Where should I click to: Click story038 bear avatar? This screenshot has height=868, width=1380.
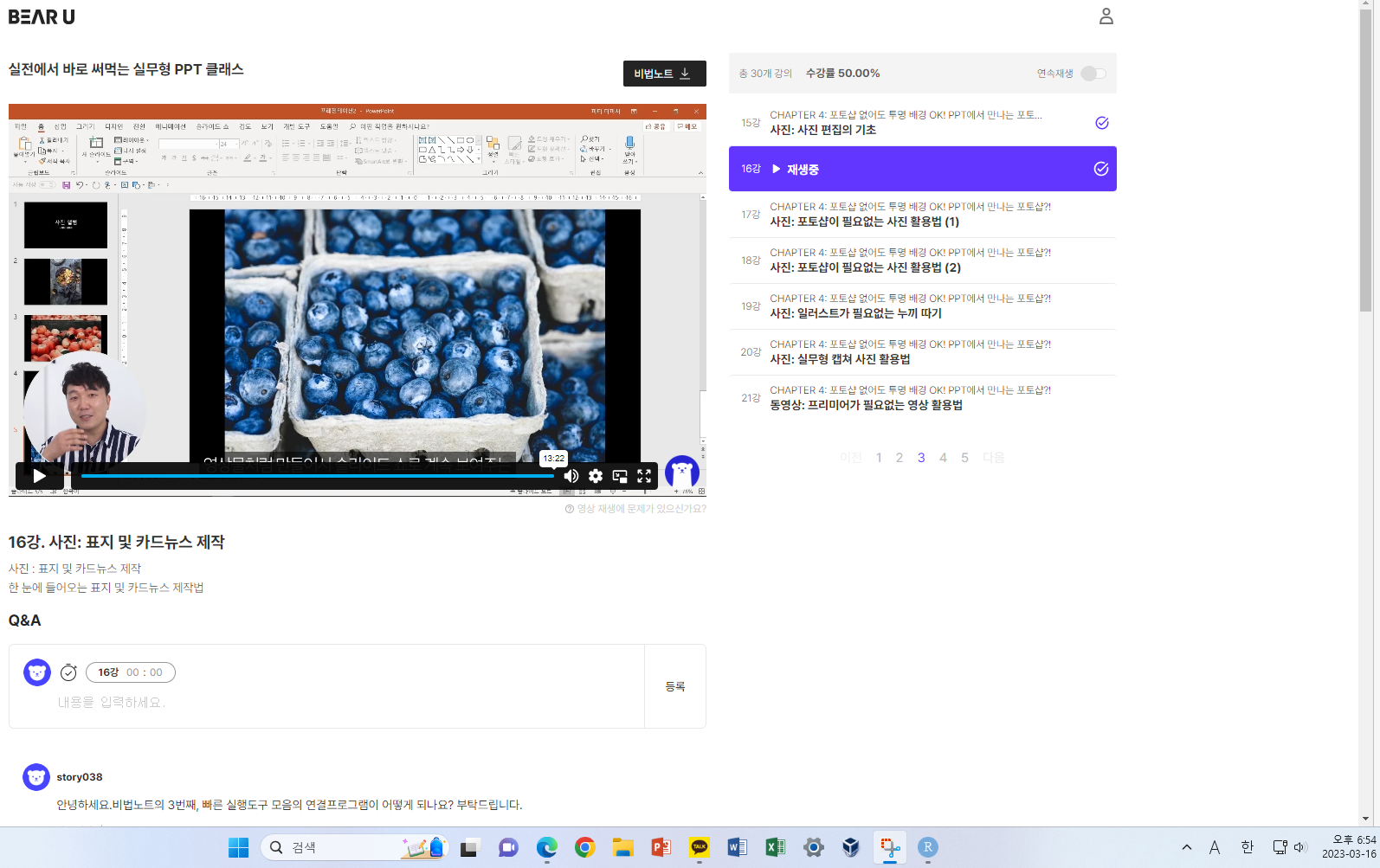[x=36, y=777]
